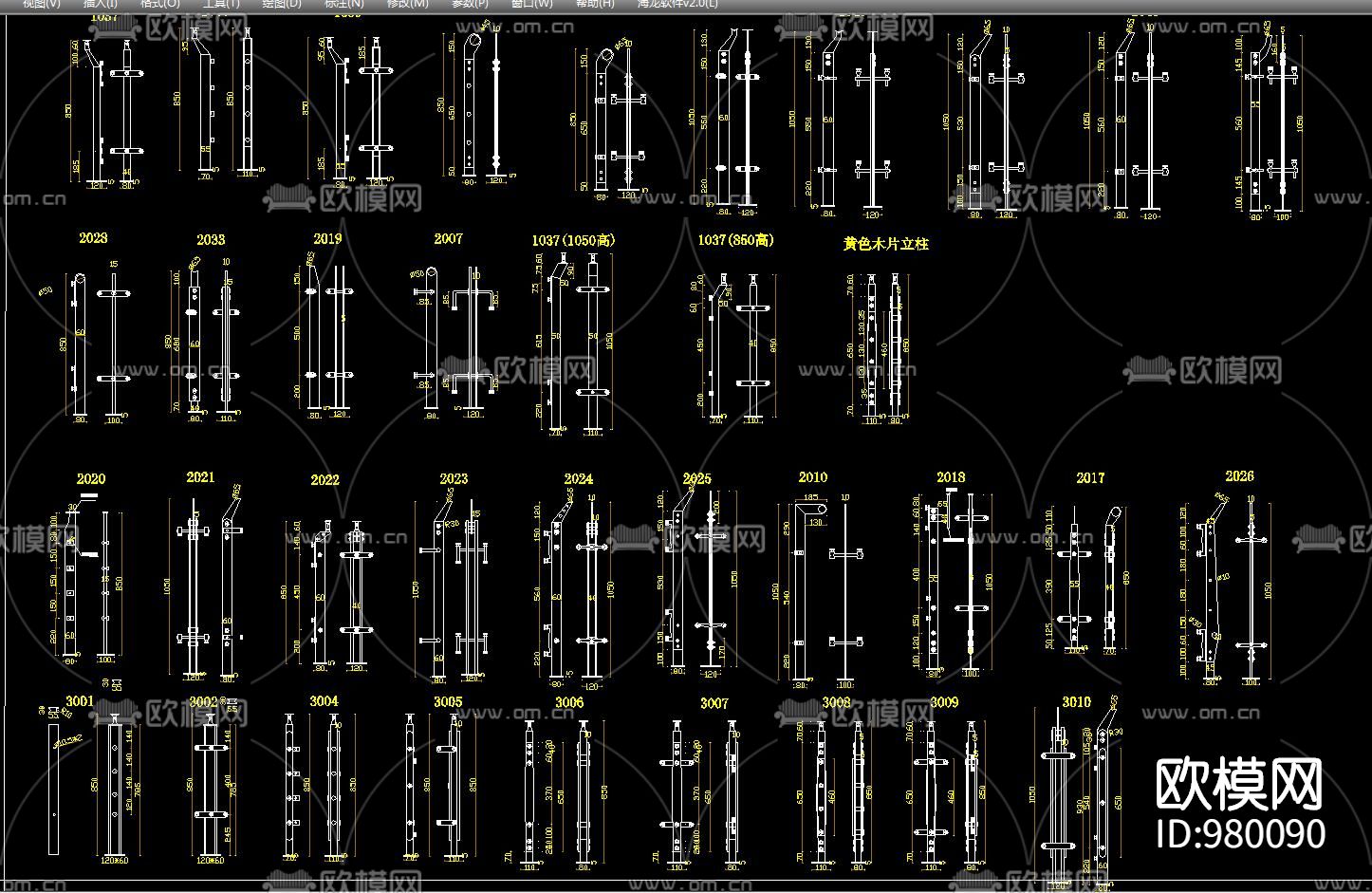The image size is (1372, 893).
Task: Select the label text 2019
Action: pyautogui.click(x=327, y=239)
